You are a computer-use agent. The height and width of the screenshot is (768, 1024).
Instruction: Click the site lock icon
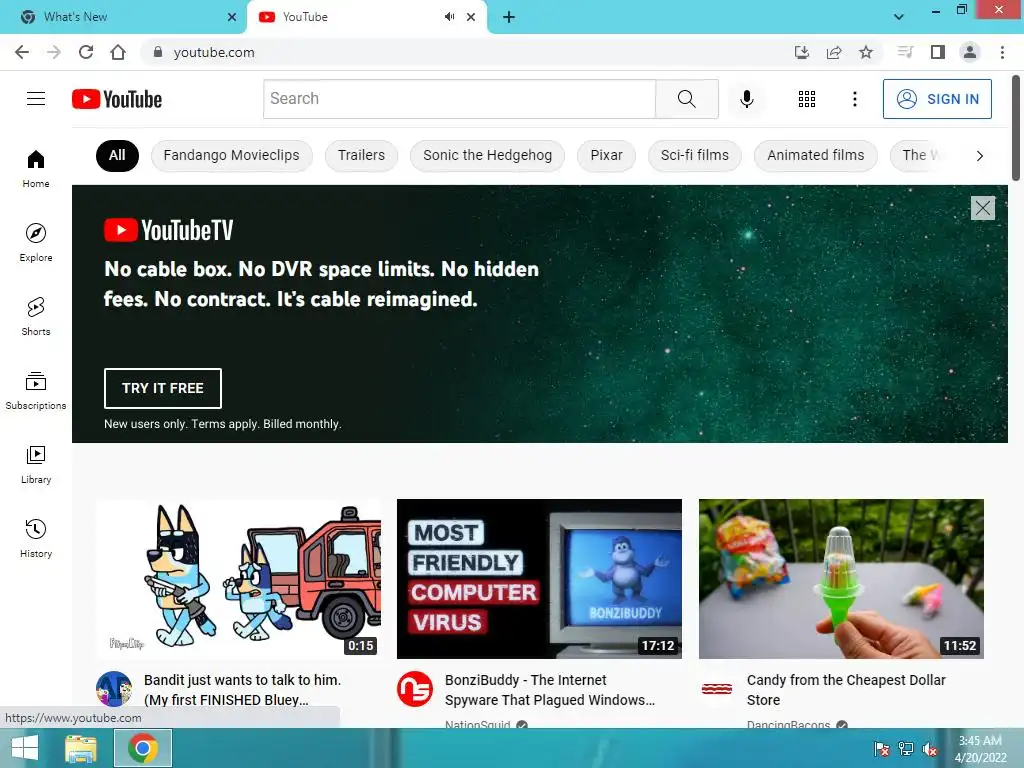157,52
